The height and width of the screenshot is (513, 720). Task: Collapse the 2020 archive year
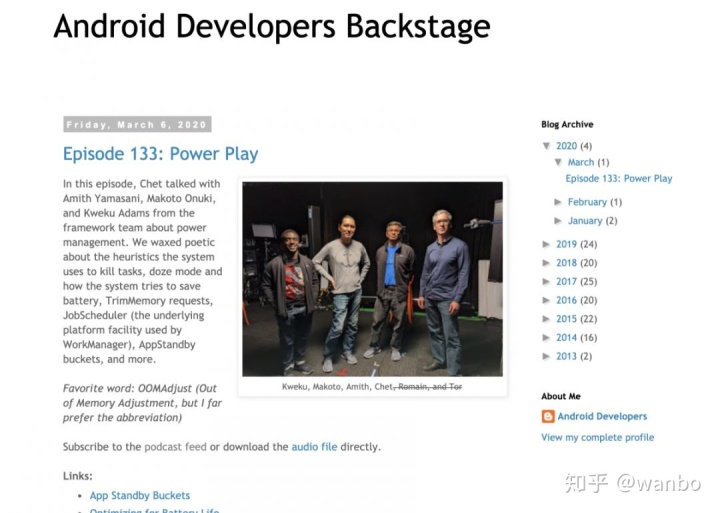(x=546, y=146)
